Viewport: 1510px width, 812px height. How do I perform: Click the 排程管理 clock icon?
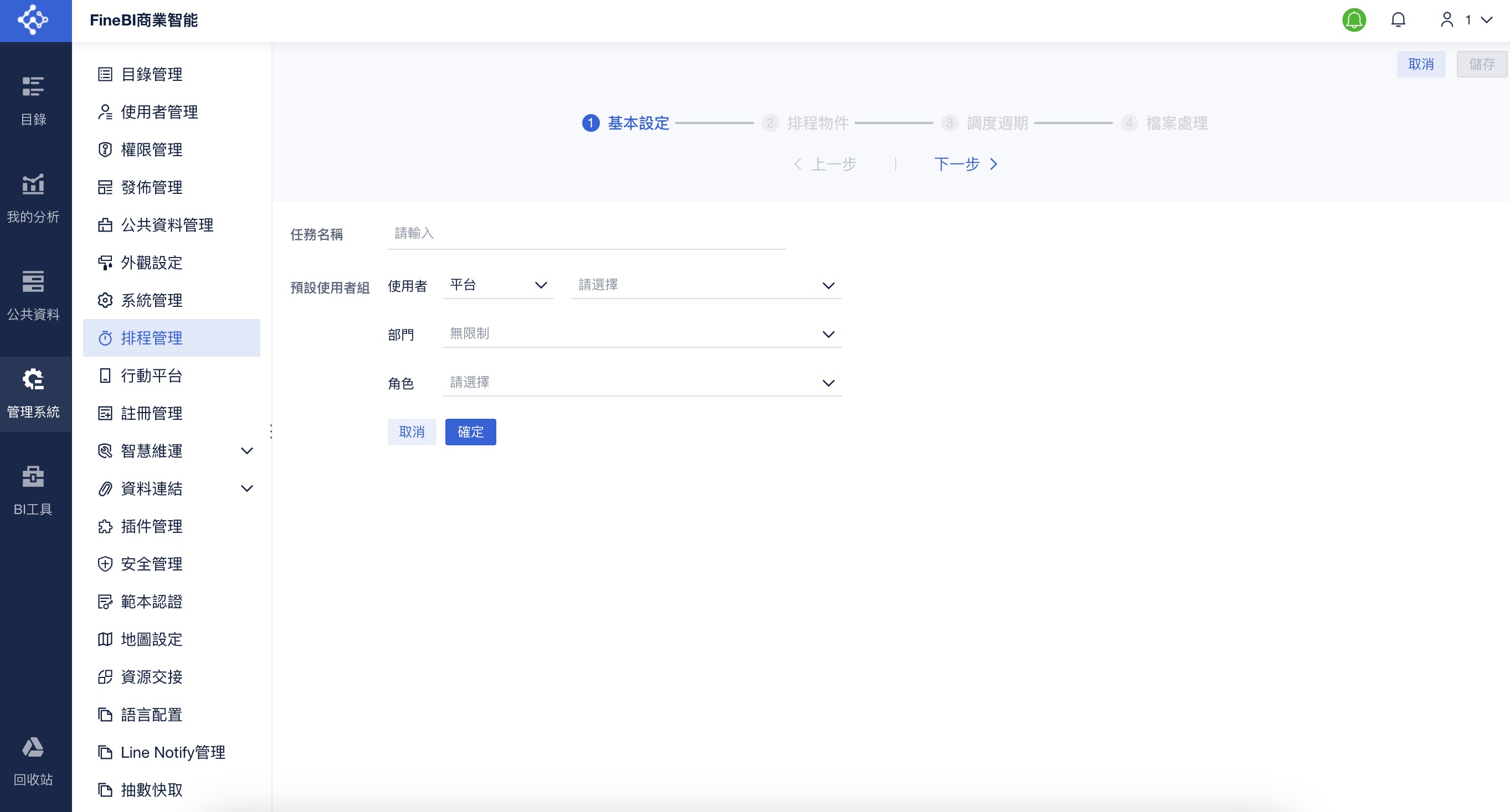pyautogui.click(x=105, y=338)
